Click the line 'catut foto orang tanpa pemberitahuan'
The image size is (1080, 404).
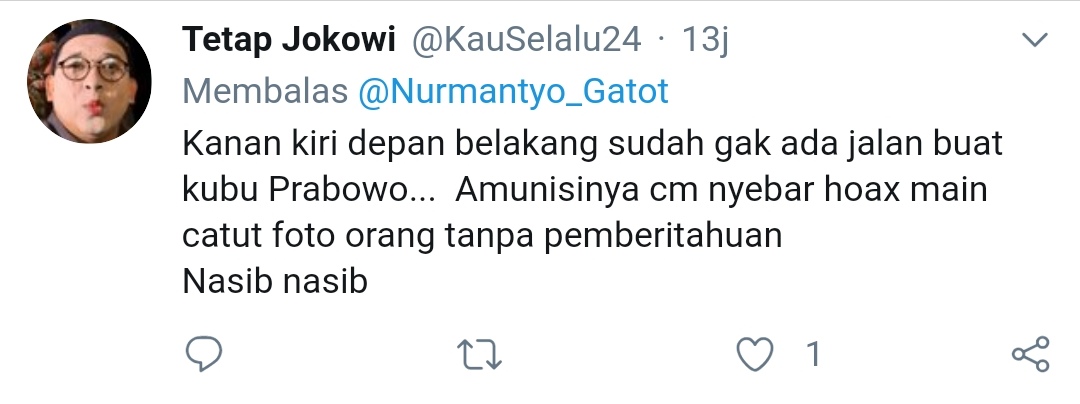coord(482,236)
